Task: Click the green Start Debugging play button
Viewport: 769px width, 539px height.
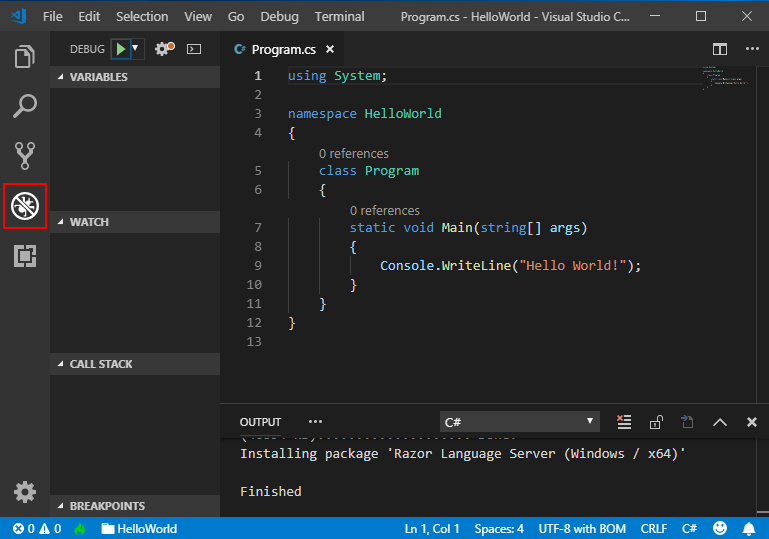Action: [x=120, y=48]
